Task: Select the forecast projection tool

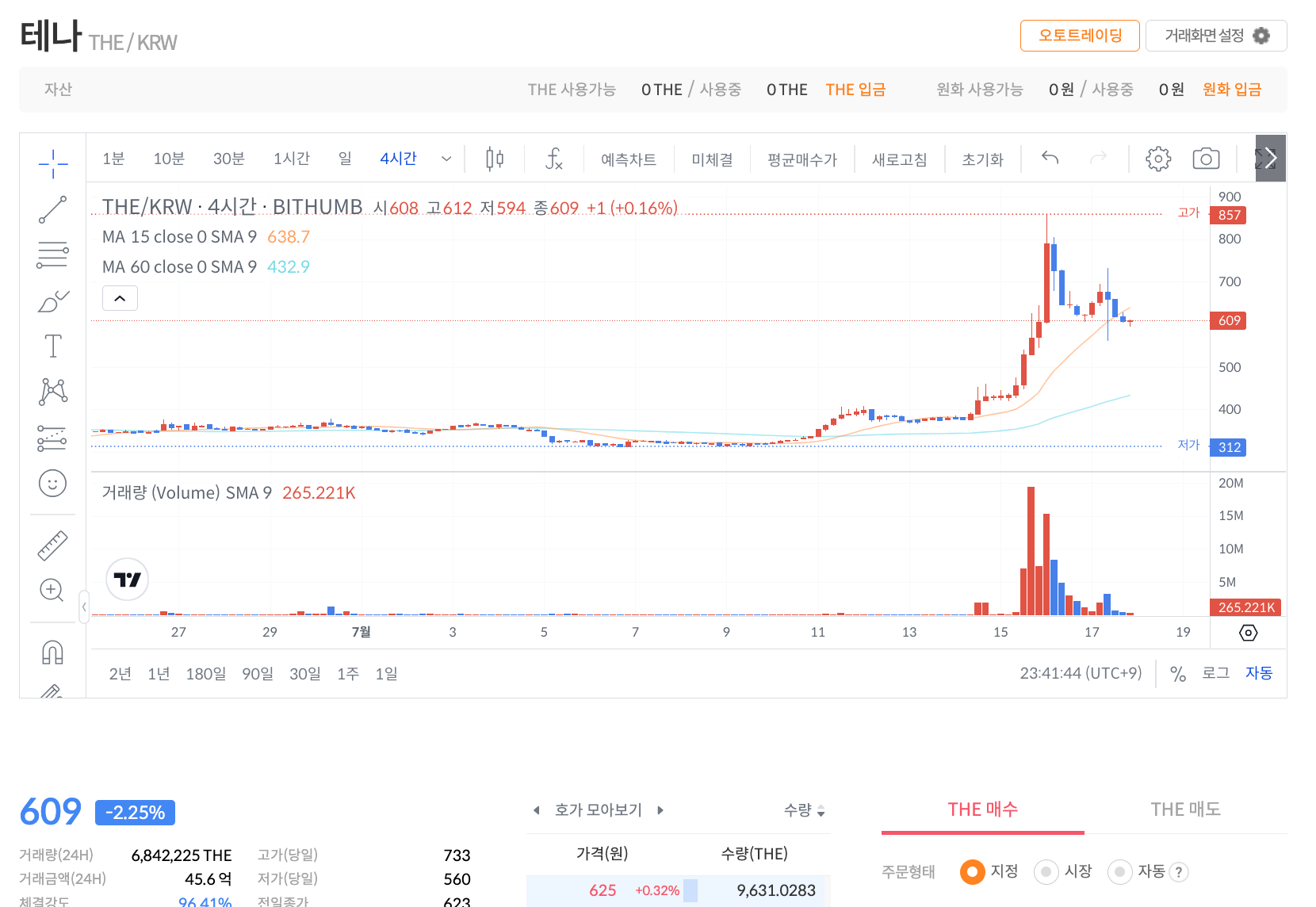Action: click(53, 438)
